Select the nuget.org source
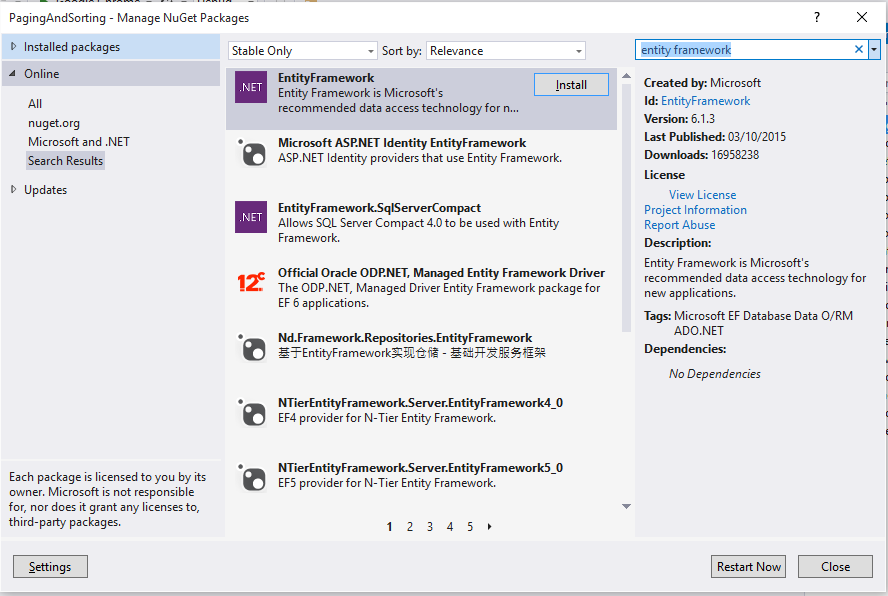This screenshot has height=596, width=888. tap(54, 123)
